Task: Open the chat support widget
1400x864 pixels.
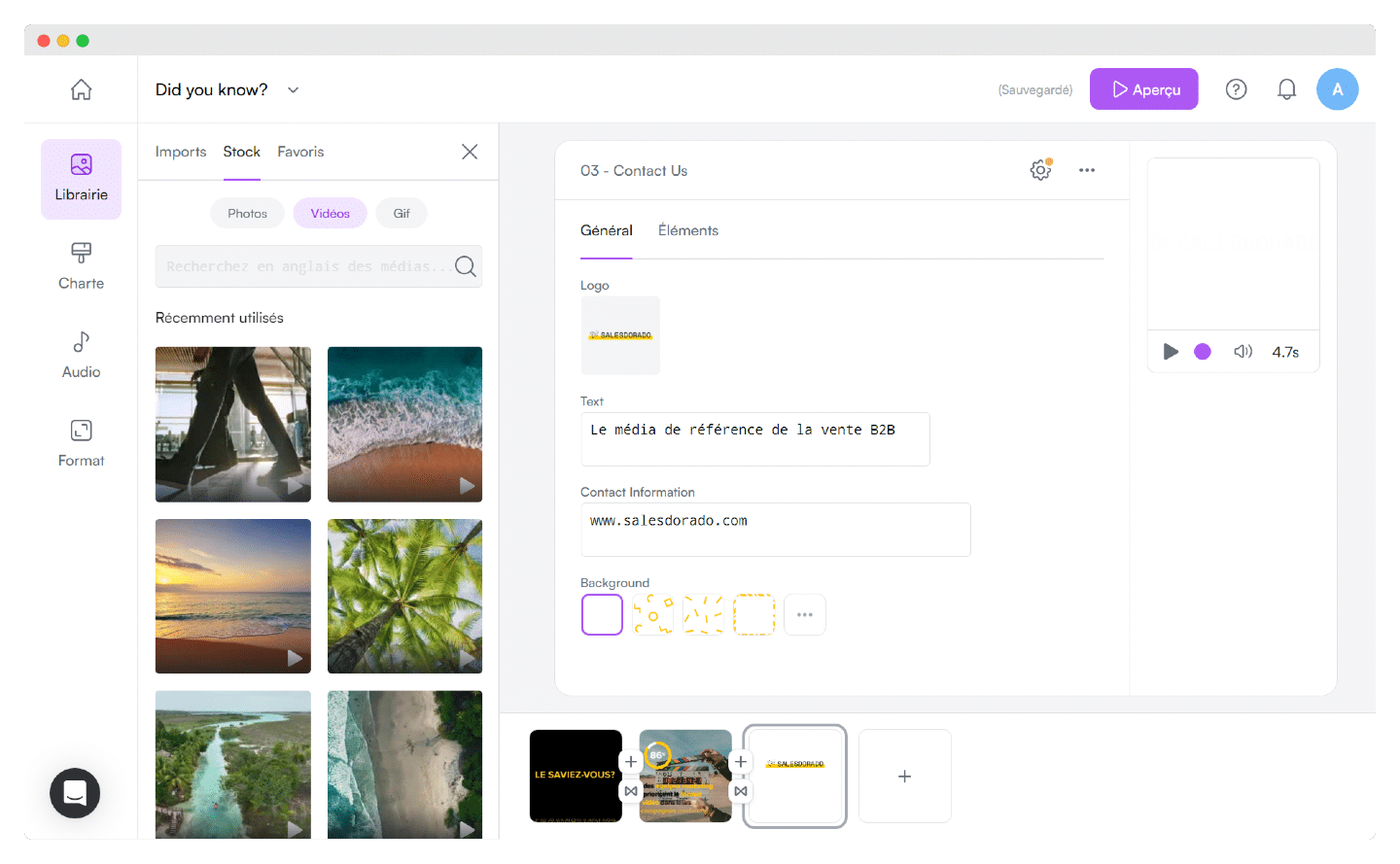Action: pyautogui.click(x=75, y=793)
